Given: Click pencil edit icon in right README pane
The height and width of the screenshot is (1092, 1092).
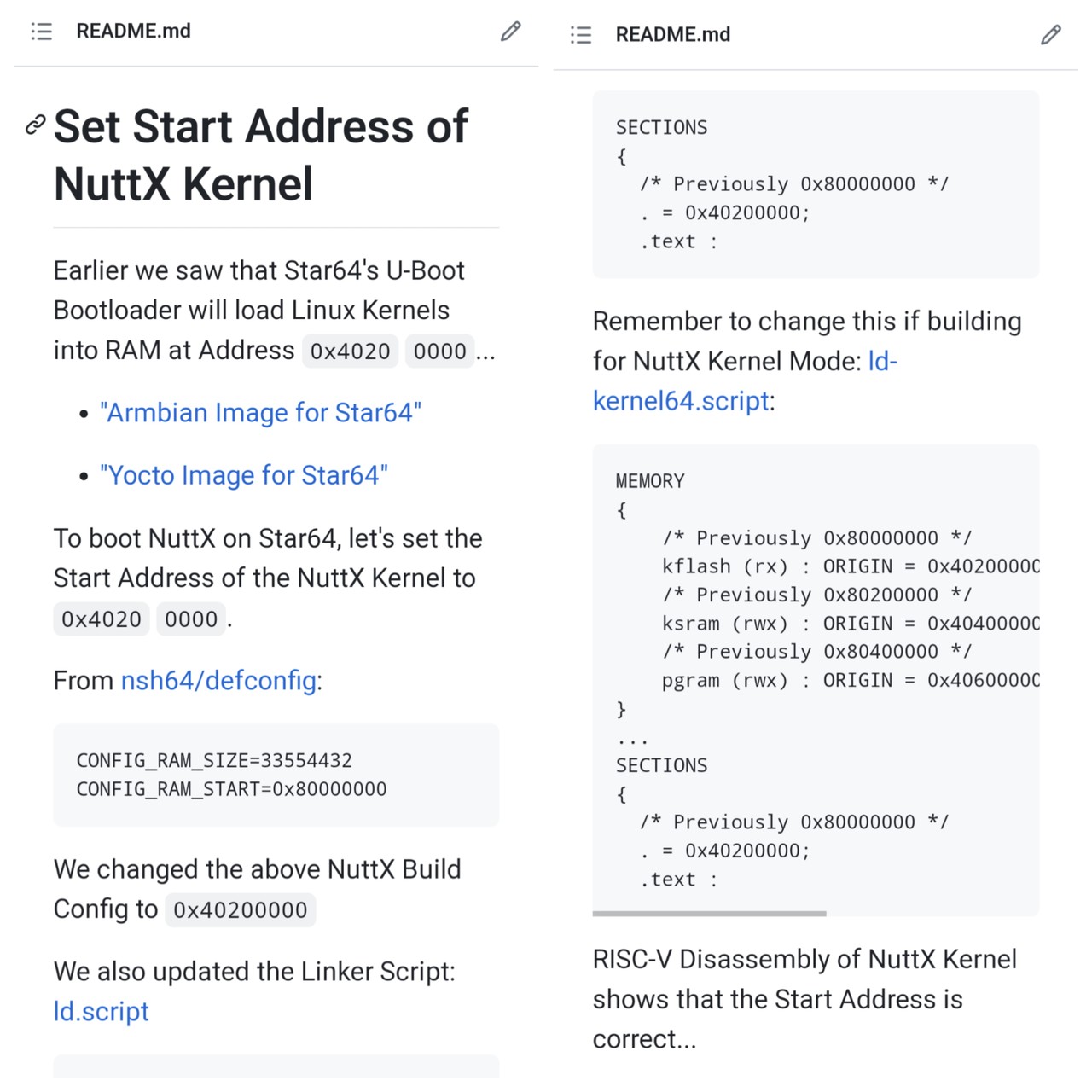Looking at the screenshot, I should (x=1050, y=35).
